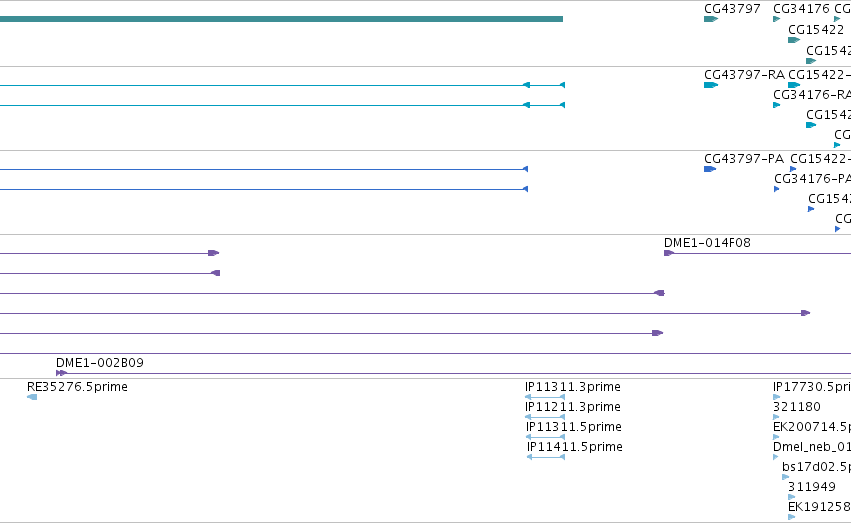Select the IP11211.3prime EST

coord(573,407)
